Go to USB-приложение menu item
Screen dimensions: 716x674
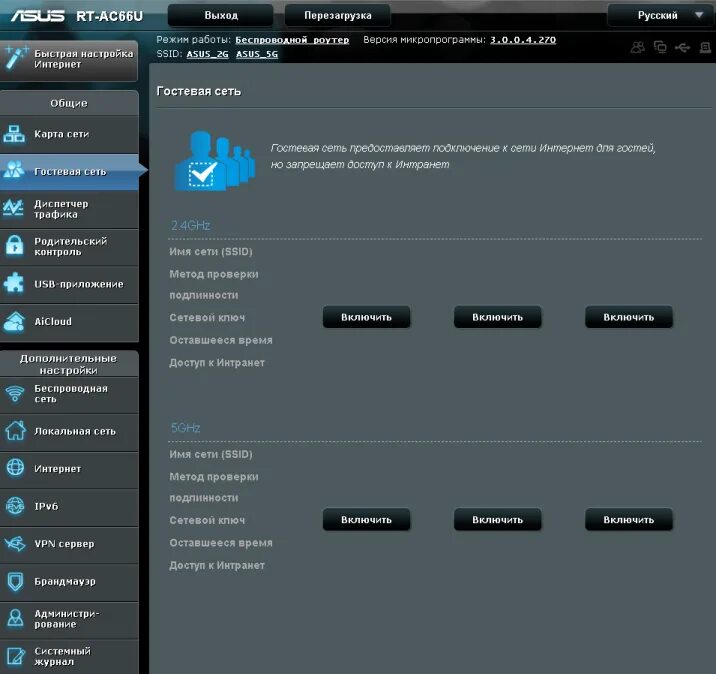(69, 284)
